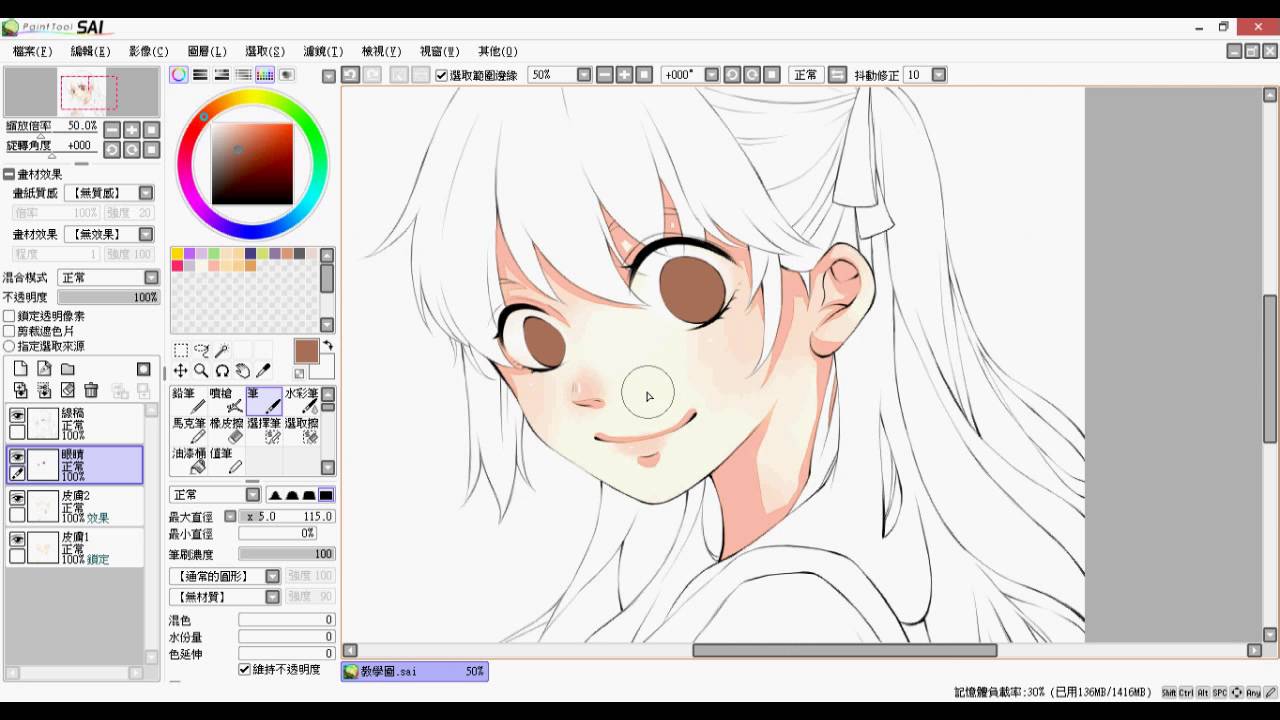Image resolution: width=1280 pixels, height=720 pixels.
Task: Pick the eyedropper tool
Action: 264,371
